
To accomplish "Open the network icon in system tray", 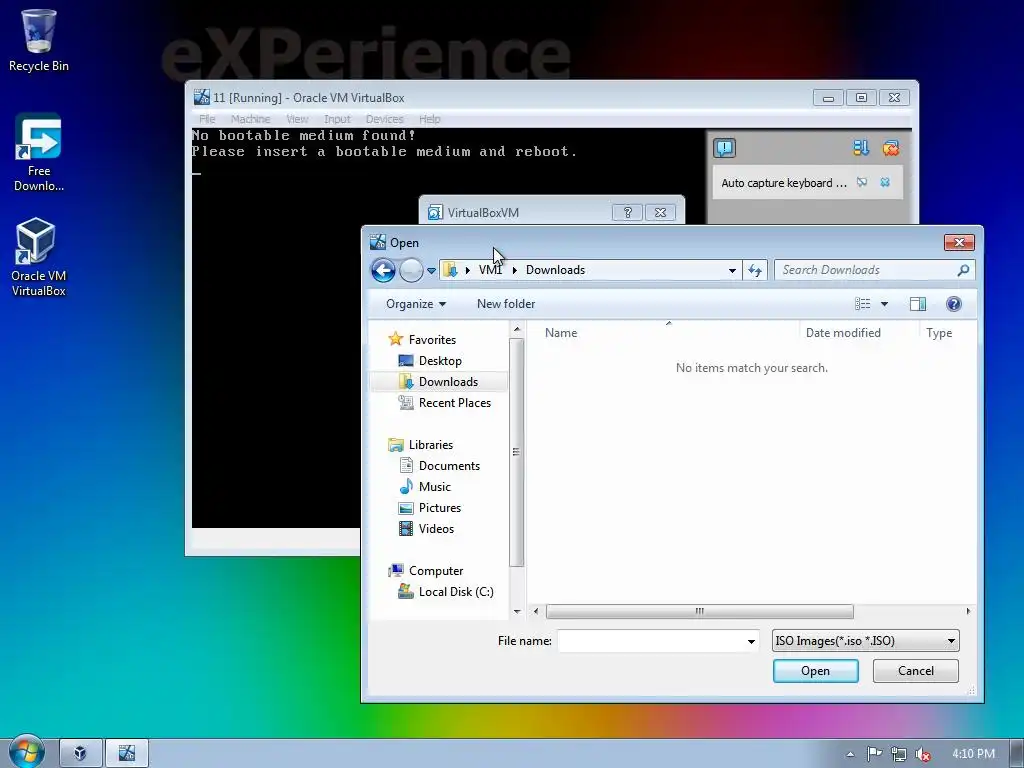I will click(x=899, y=754).
